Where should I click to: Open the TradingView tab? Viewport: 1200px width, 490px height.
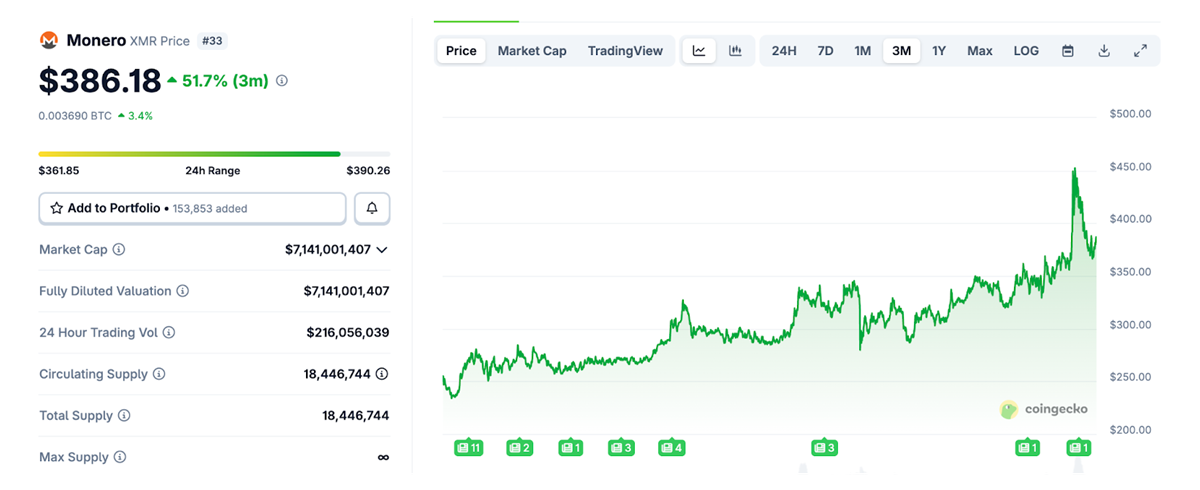point(625,51)
